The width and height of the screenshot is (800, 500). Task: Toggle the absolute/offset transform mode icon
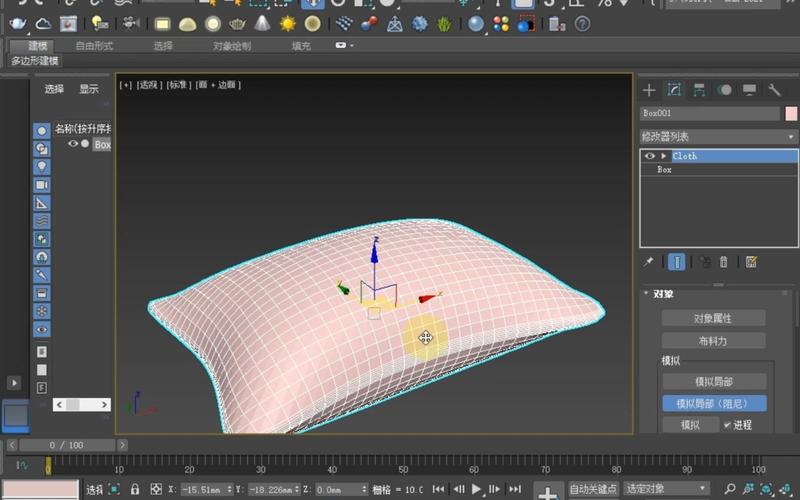[156, 489]
